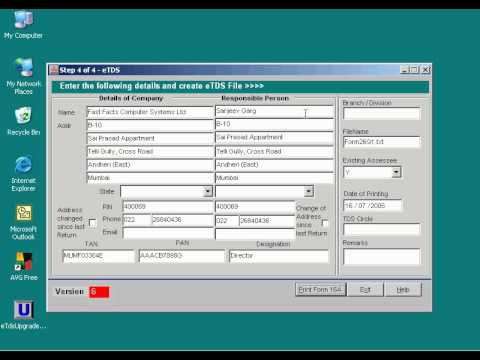Viewport: 480px width, 360px height.
Task: Click the PAN input field
Action: (182, 256)
